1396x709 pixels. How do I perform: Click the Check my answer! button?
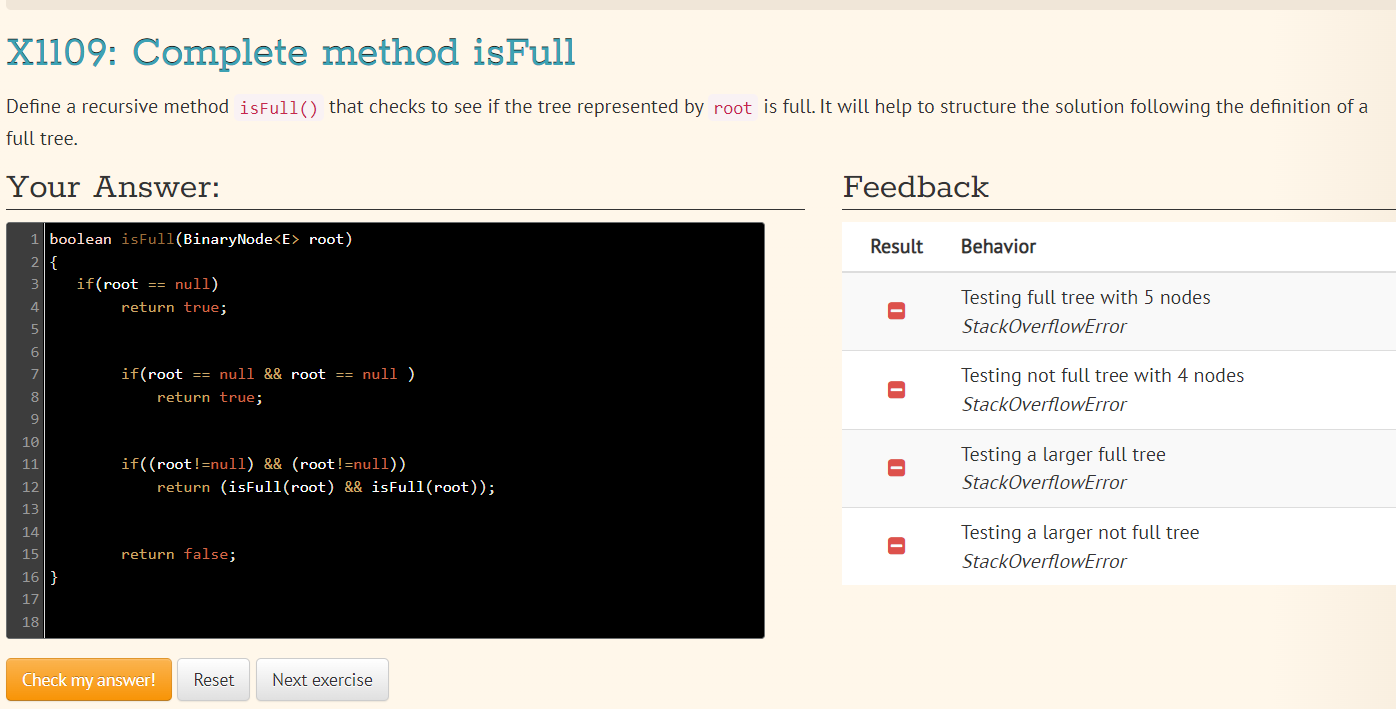point(89,680)
